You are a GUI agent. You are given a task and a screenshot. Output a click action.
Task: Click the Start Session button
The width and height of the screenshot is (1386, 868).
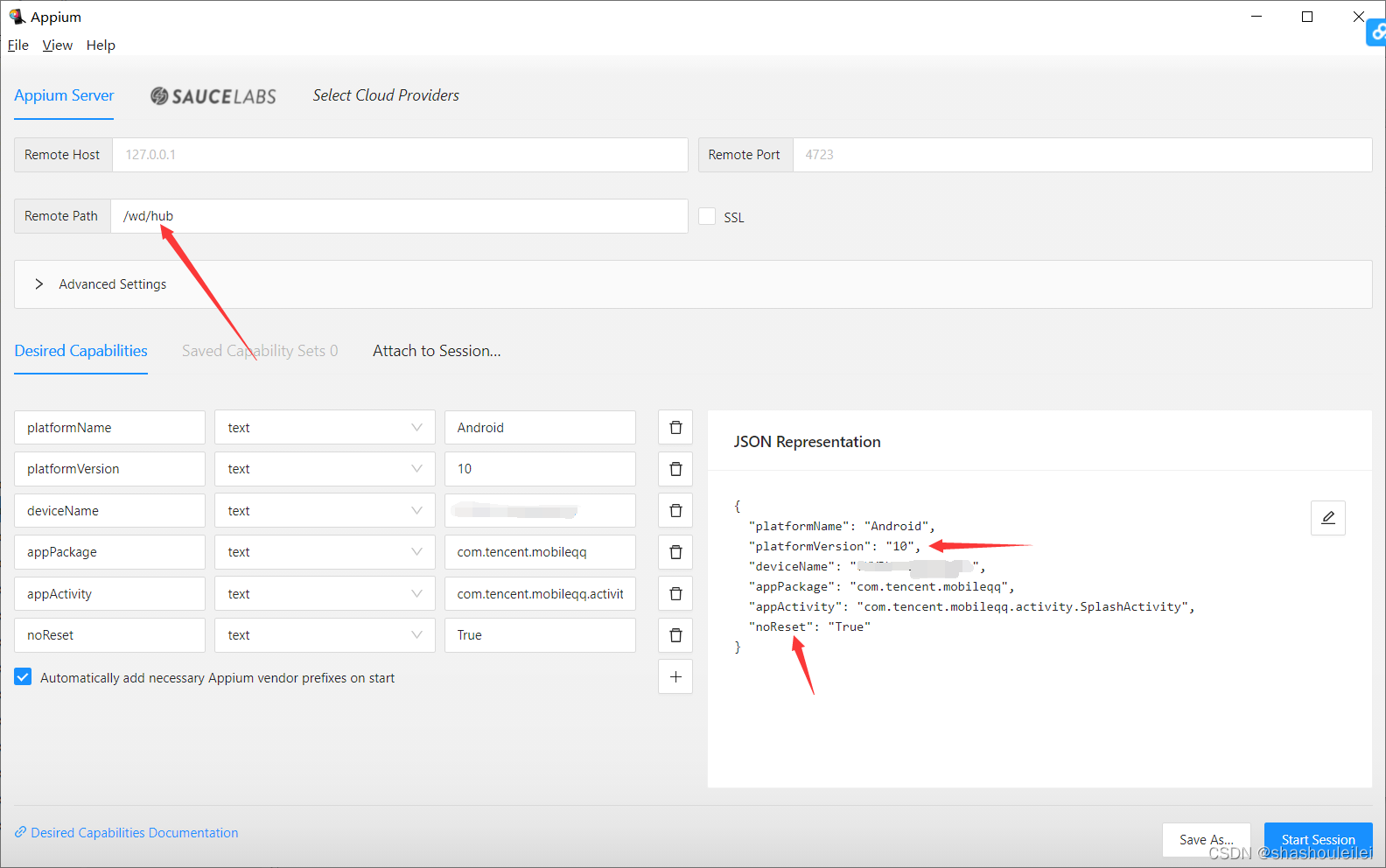(x=1318, y=840)
